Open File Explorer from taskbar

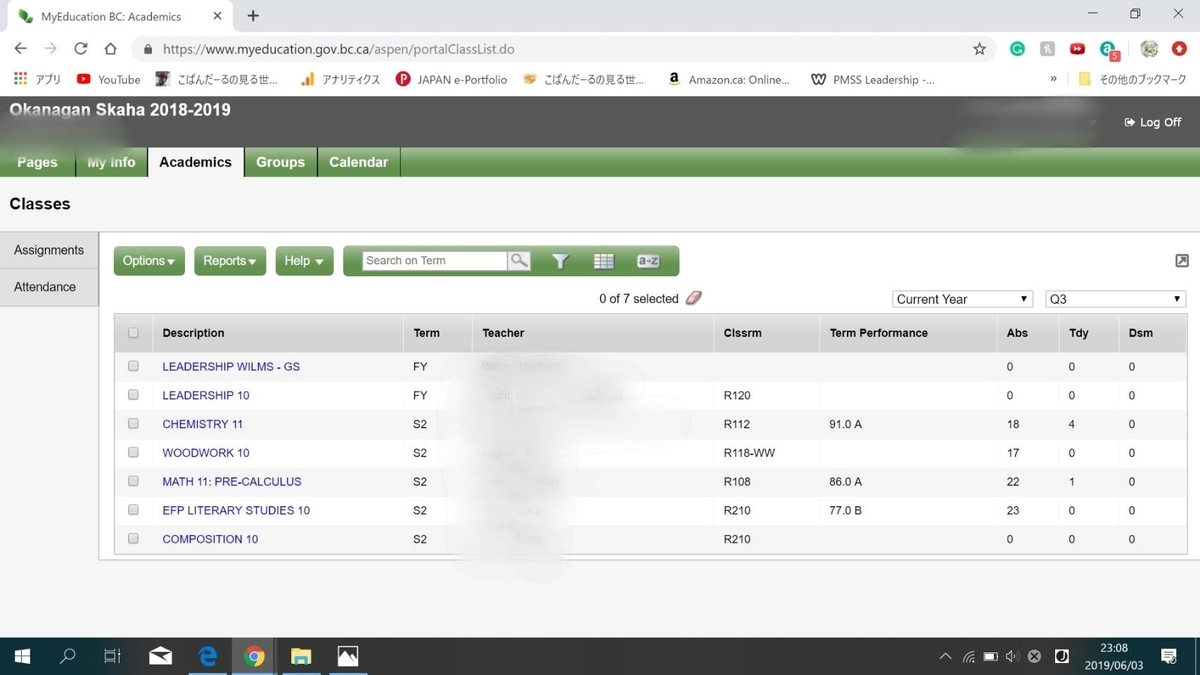(x=301, y=656)
